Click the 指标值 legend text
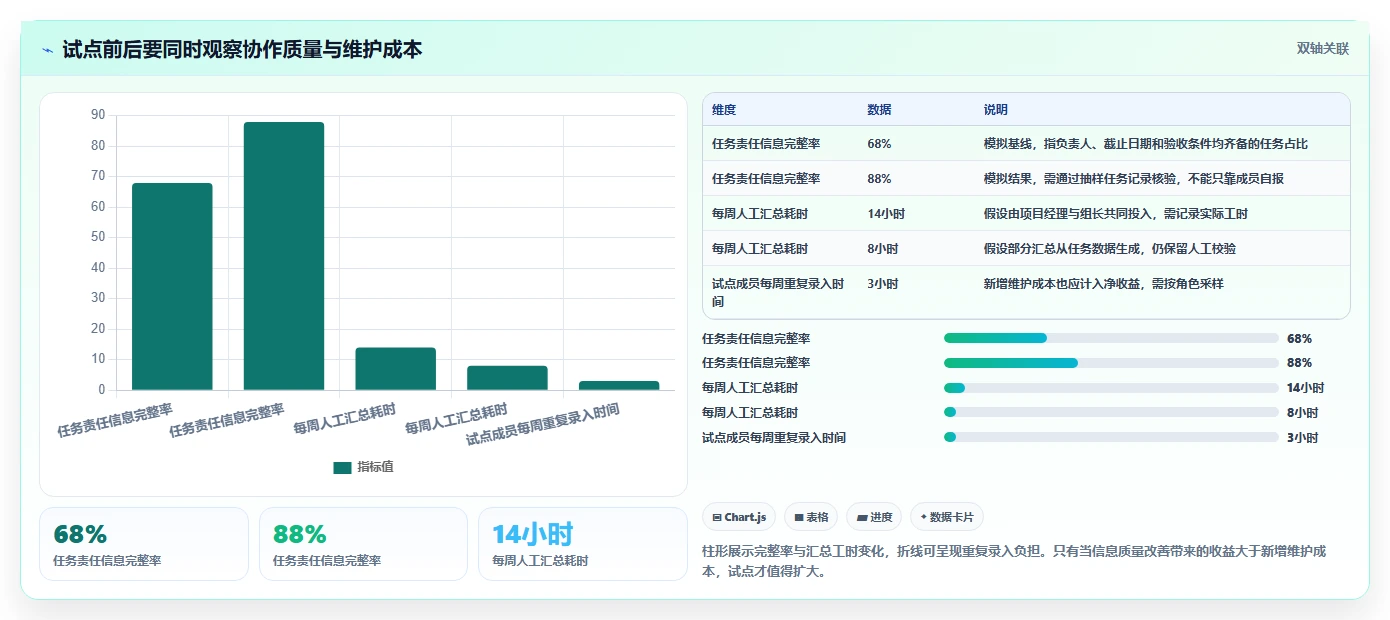1390x620 pixels. click(x=376, y=467)
